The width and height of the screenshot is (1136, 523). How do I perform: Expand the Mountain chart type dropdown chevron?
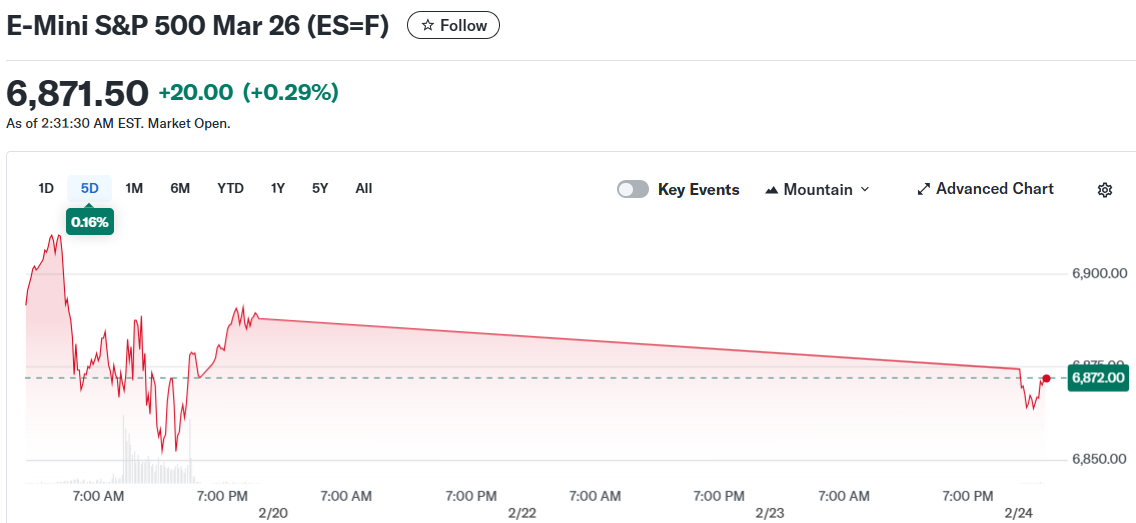(x=865, y=190)
